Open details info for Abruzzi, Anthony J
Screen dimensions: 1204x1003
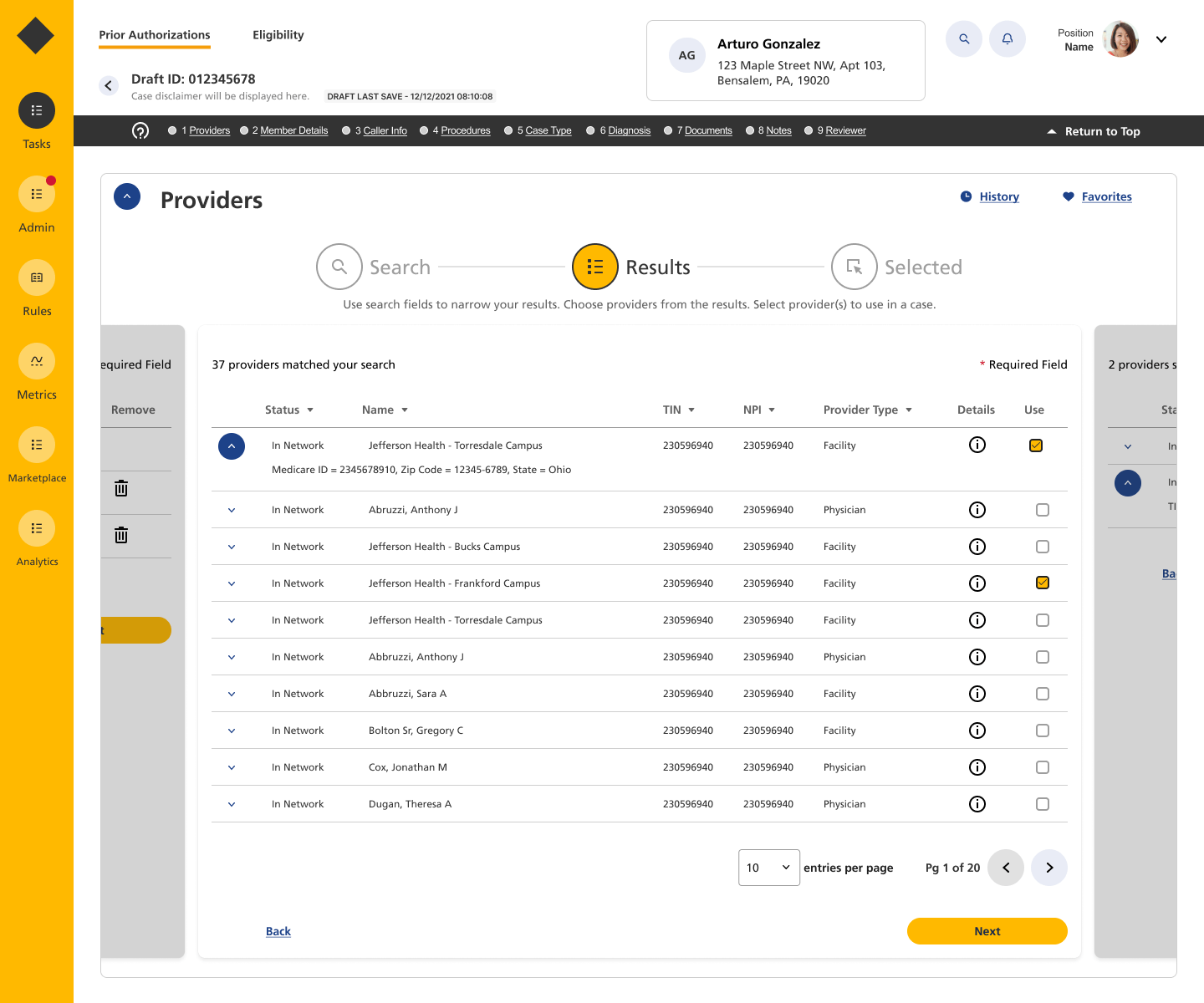tap(977, 510)
